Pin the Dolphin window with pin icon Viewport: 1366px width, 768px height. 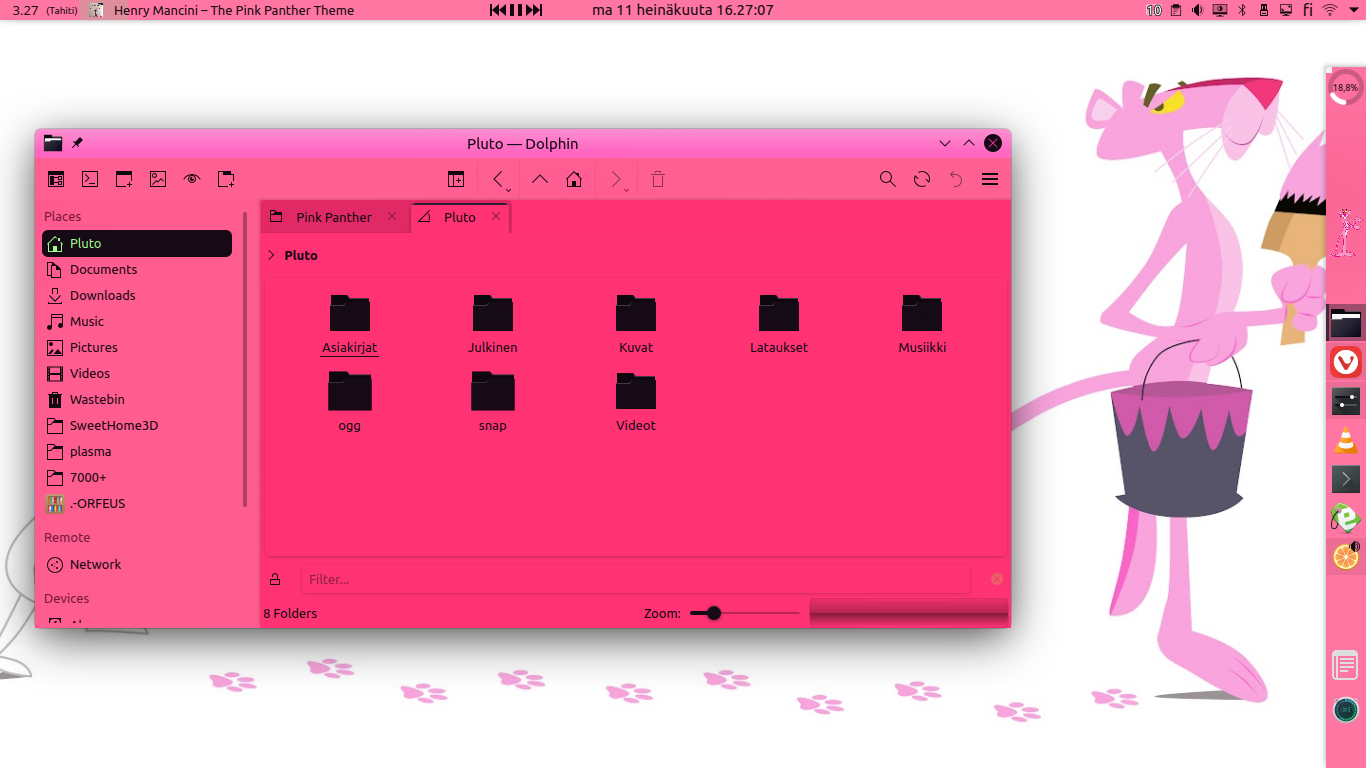77,143
